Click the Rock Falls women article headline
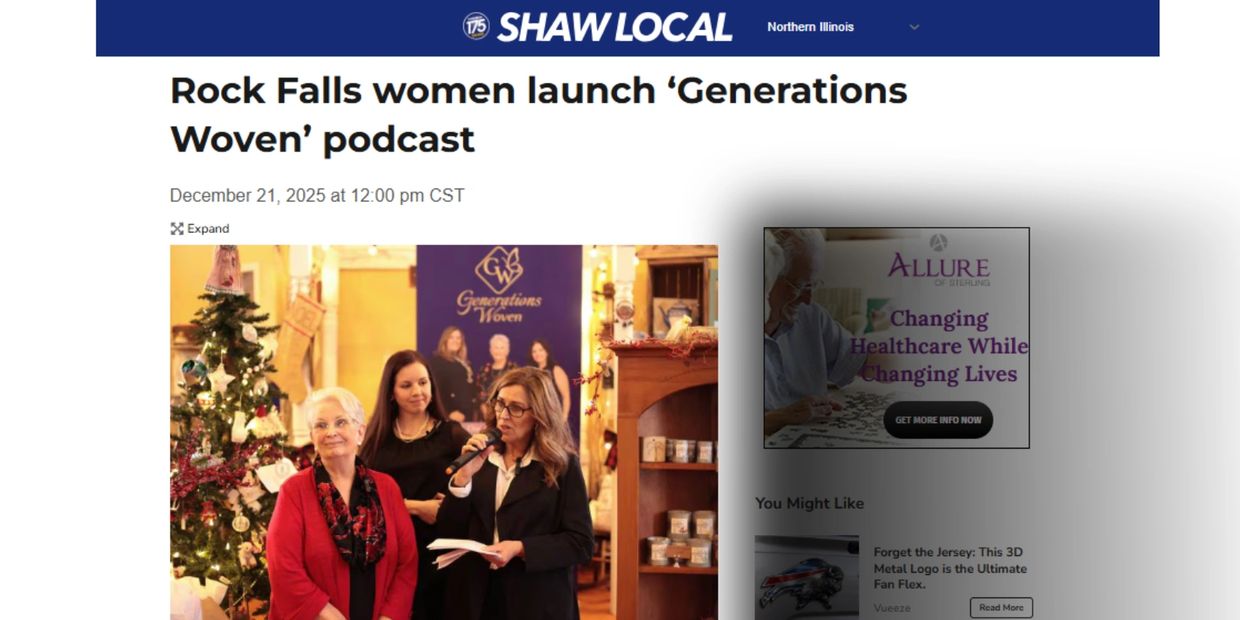 point(538,115)
